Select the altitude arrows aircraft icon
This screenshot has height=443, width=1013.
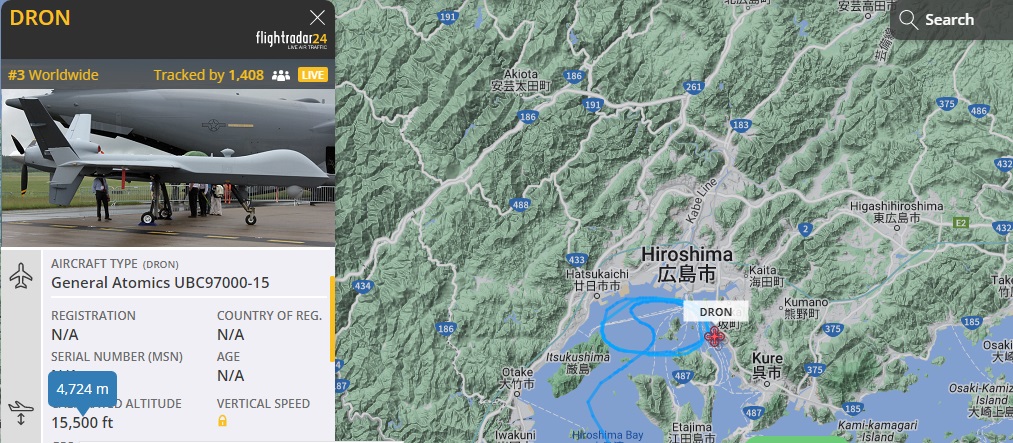[x=21, y=413]
